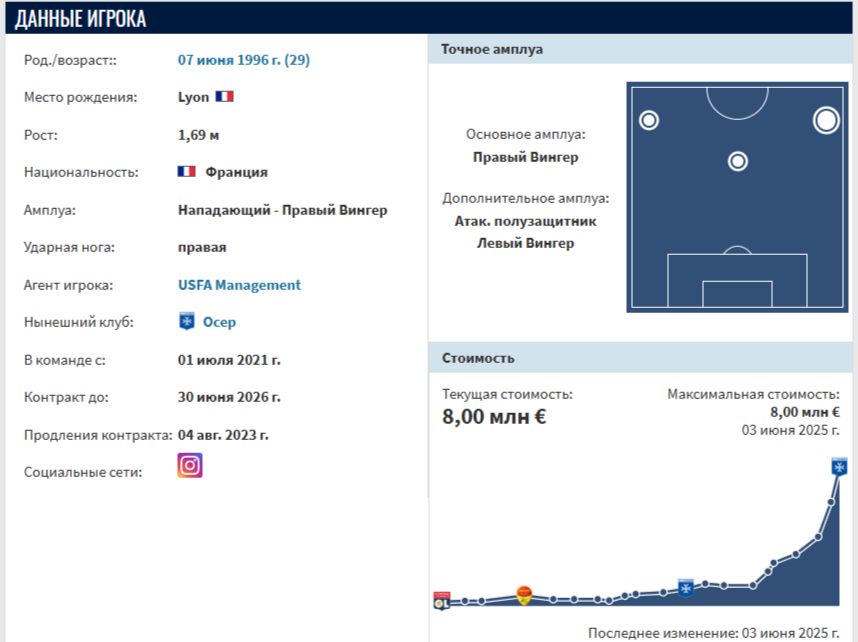Click the Lyon club logo at chart start

(x=442, y=600)
